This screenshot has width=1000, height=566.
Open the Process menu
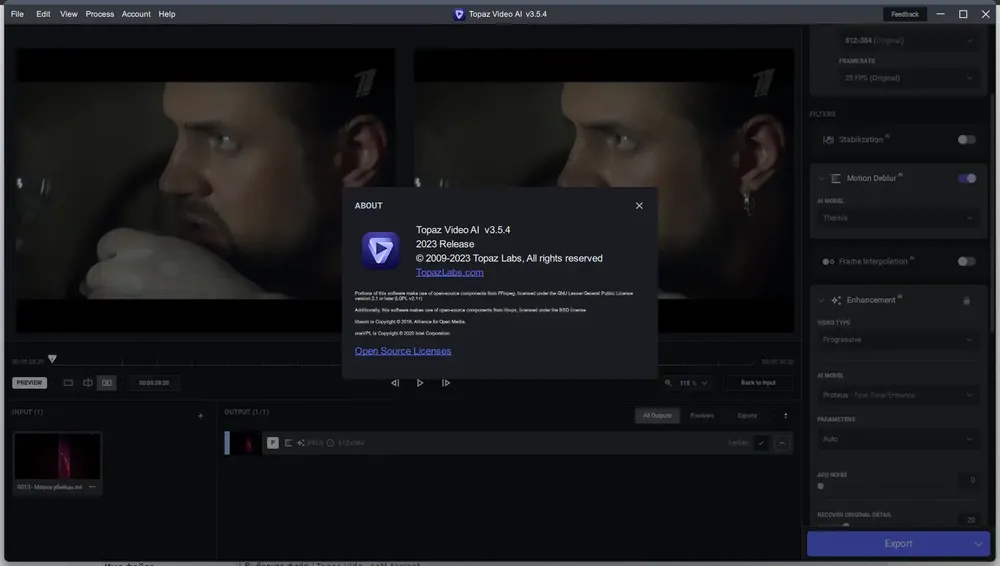coord(99,14)
